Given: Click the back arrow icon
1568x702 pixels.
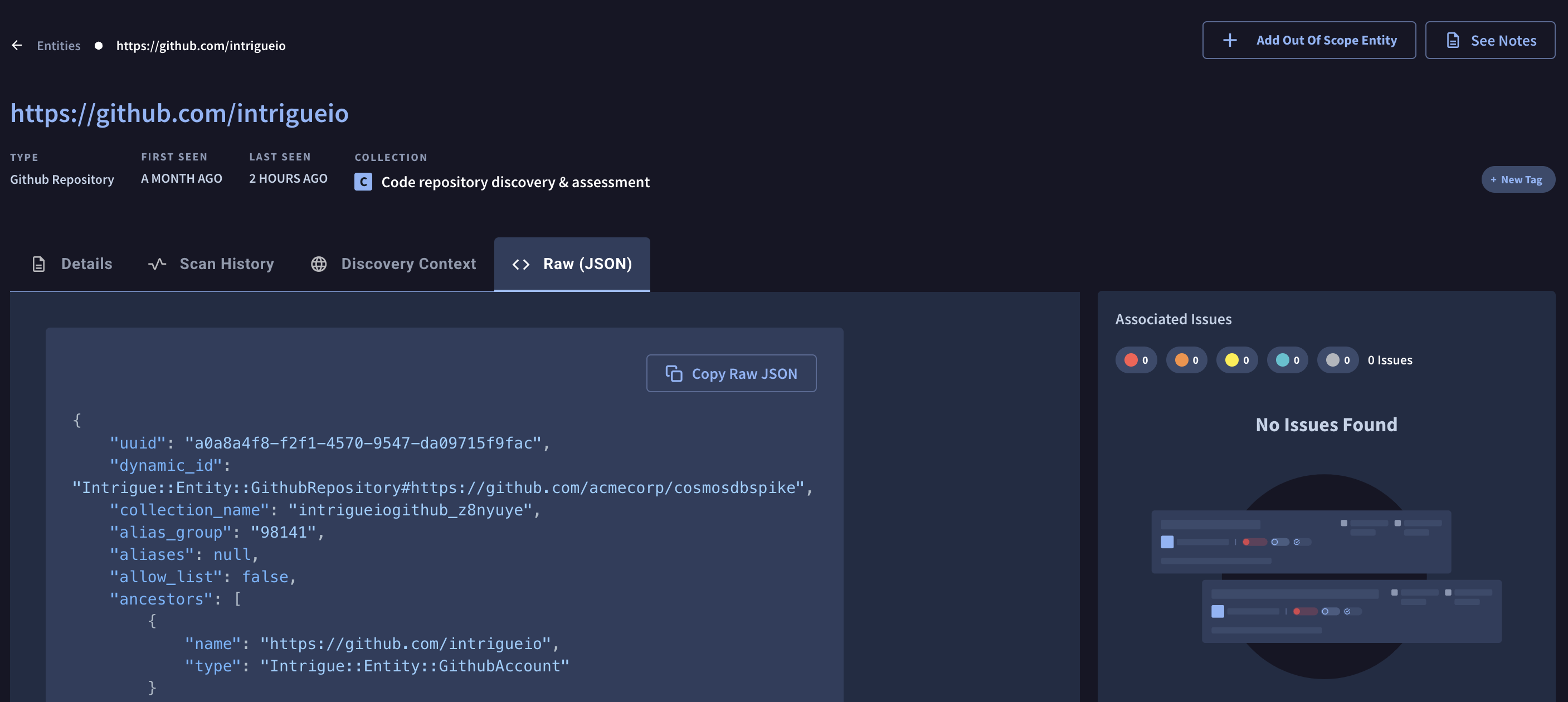Looking at the screenshot, I should [17, 45].
